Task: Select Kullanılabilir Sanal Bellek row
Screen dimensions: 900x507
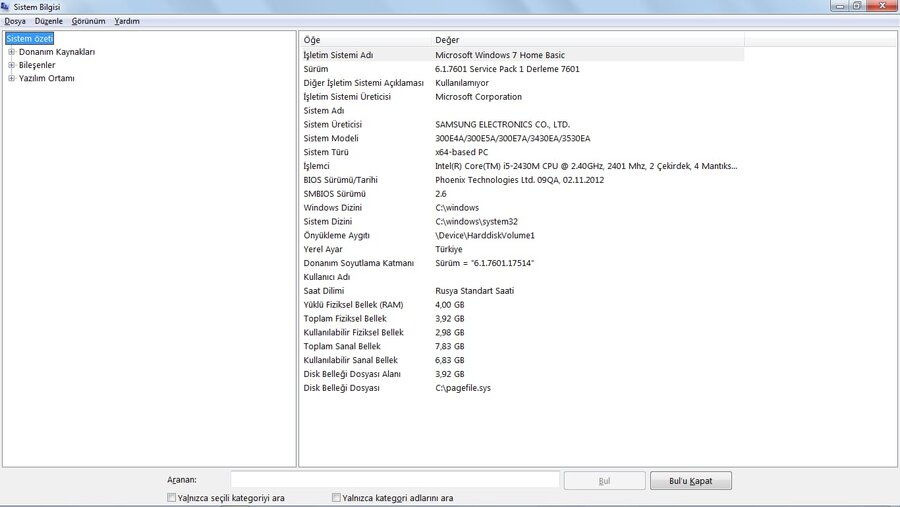Action: click(x=522, y=360)
